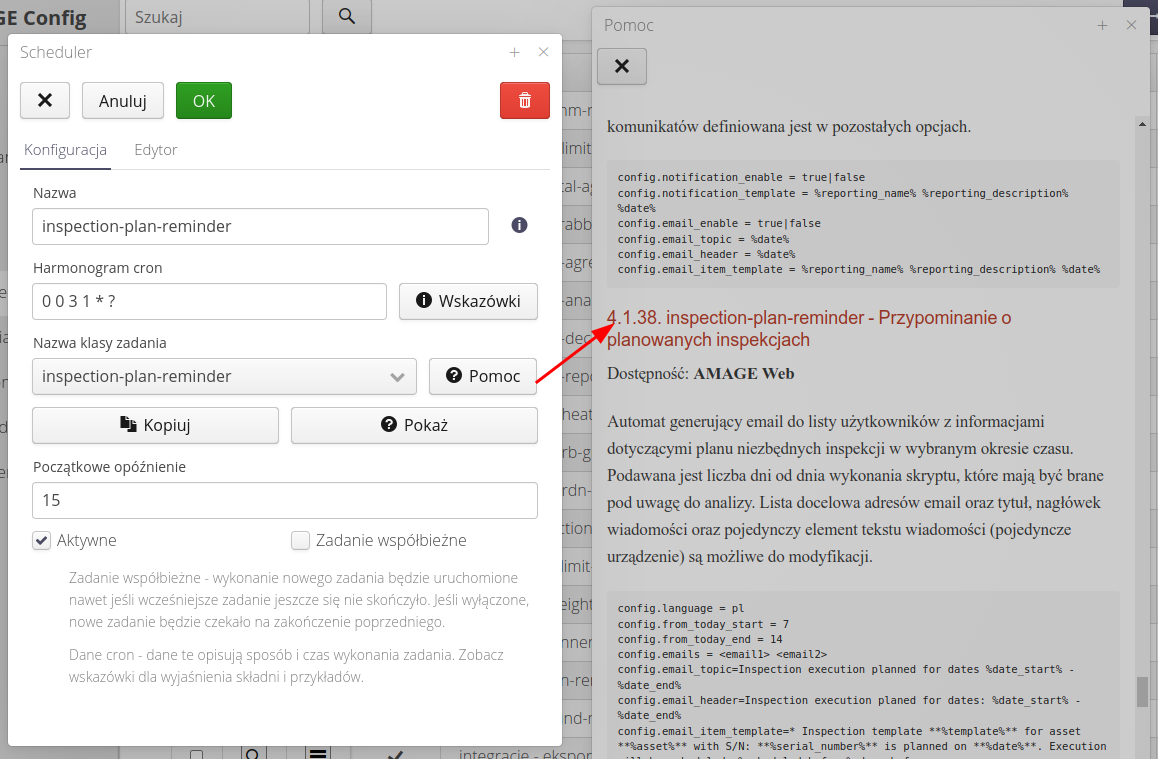
Task: Click the X button in Scheduler toolbar
Action: [x=45, y=101]
